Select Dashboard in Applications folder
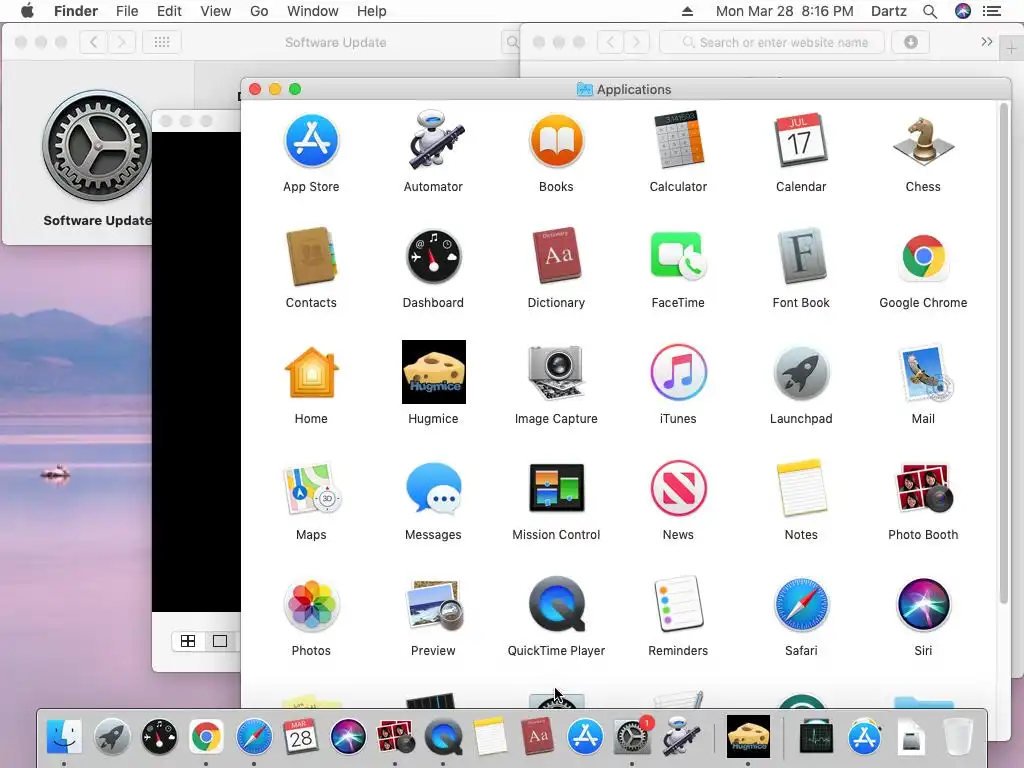Viewport: 1024px width, 768px height. point(433,257)
